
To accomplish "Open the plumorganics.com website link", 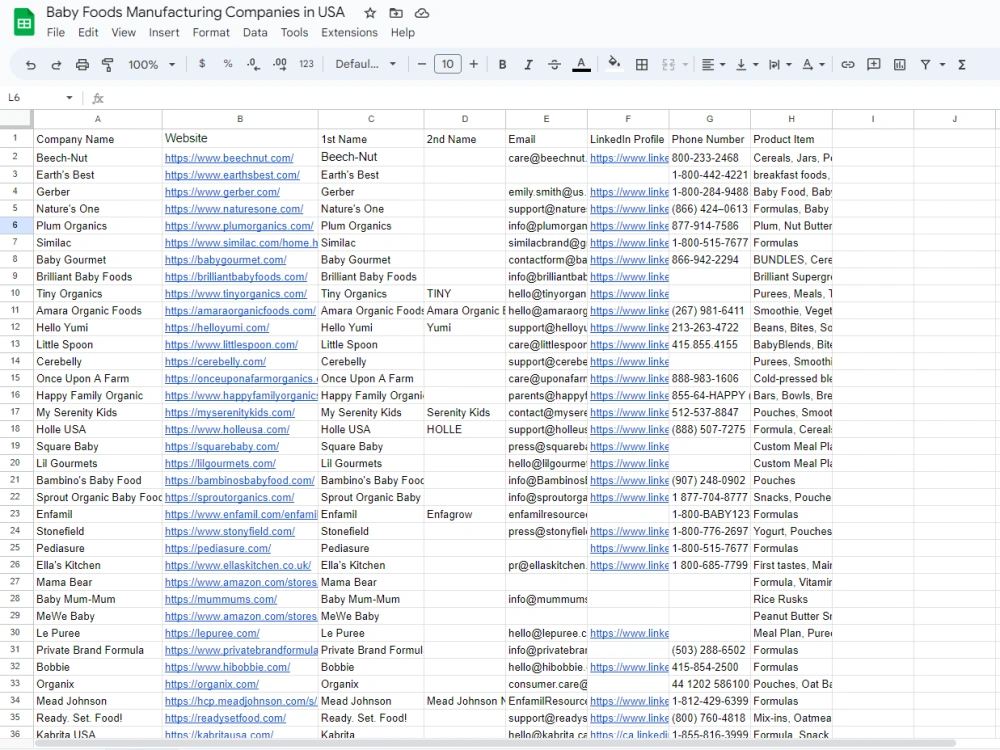I will tap(239, 226).
